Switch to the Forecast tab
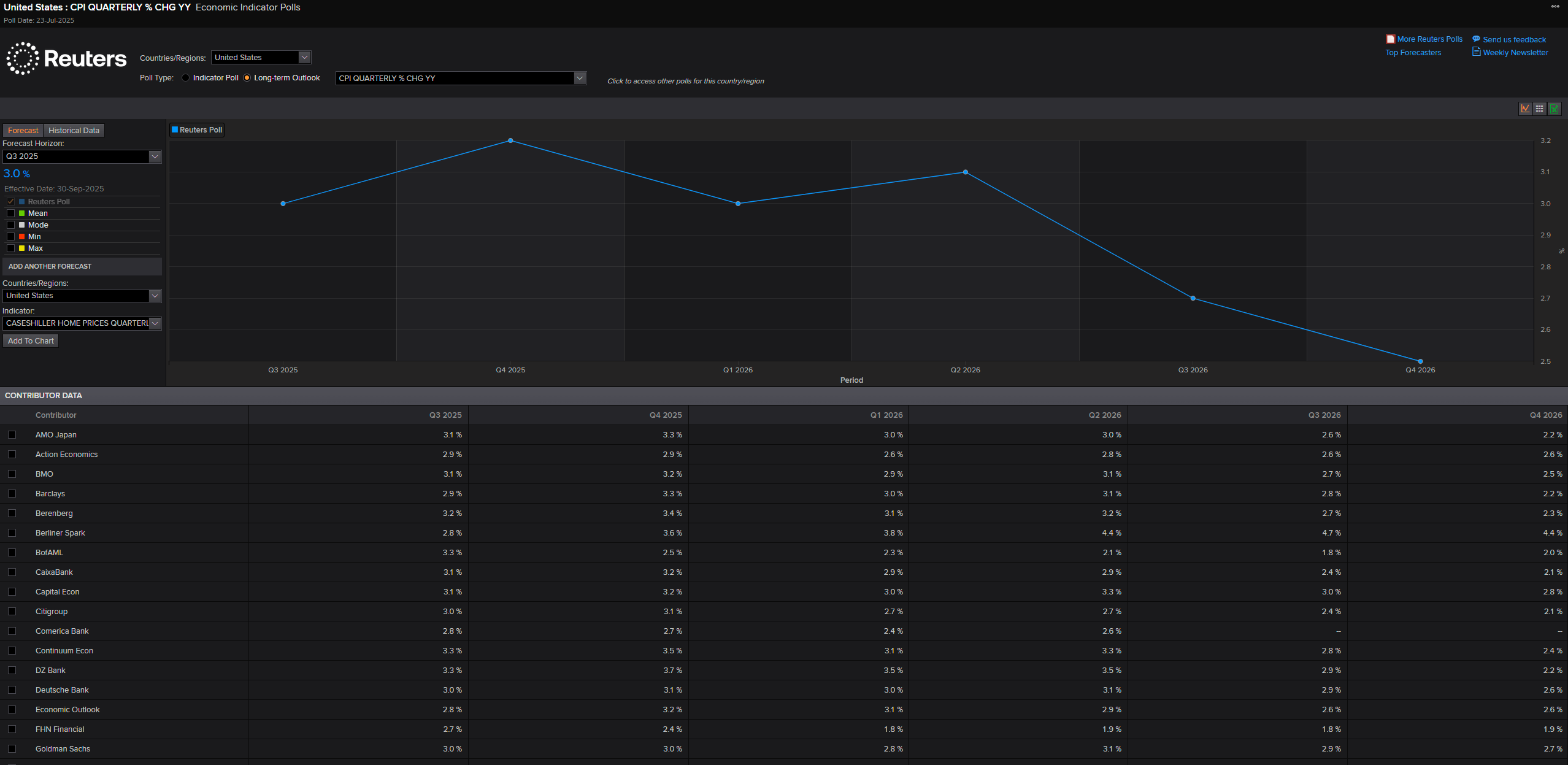 (23, 131)
